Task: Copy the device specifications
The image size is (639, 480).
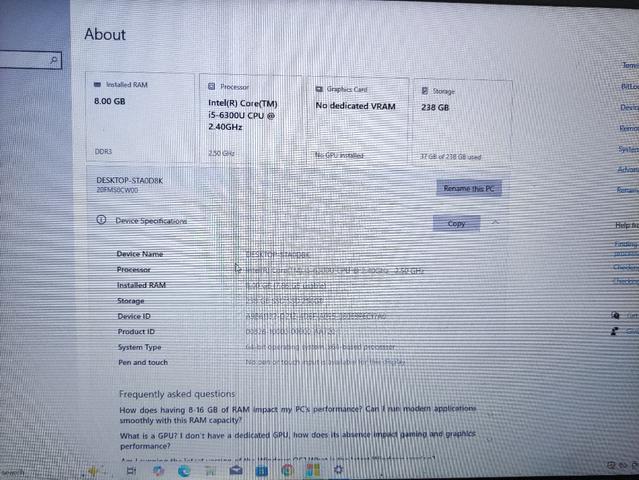Action: 456,223
